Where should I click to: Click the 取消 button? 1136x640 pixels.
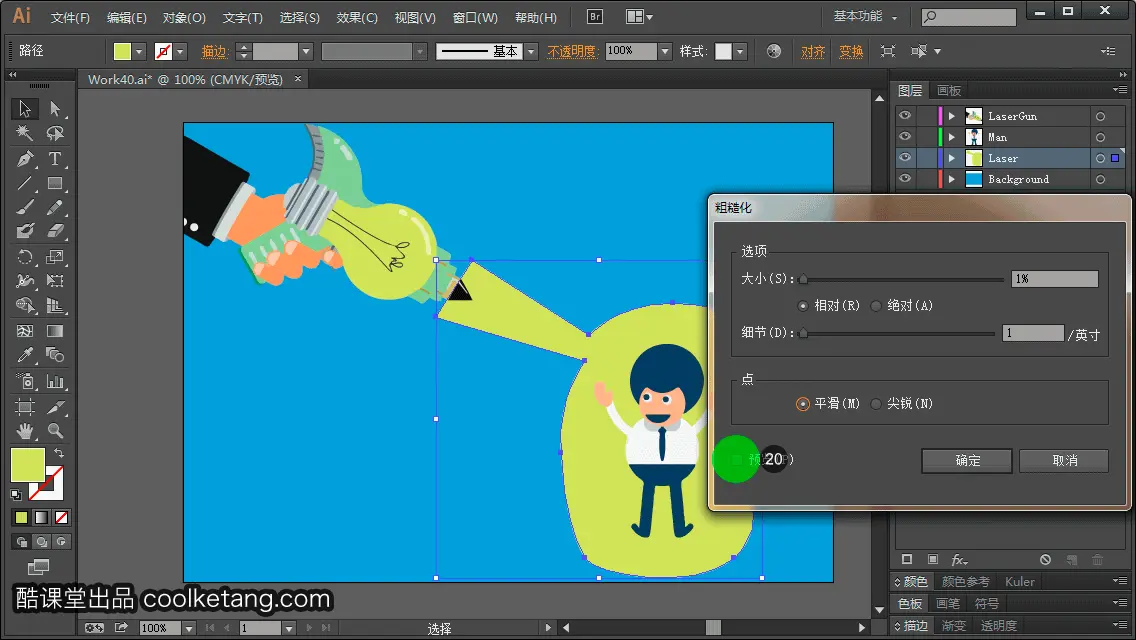[x=1064, y=460]
